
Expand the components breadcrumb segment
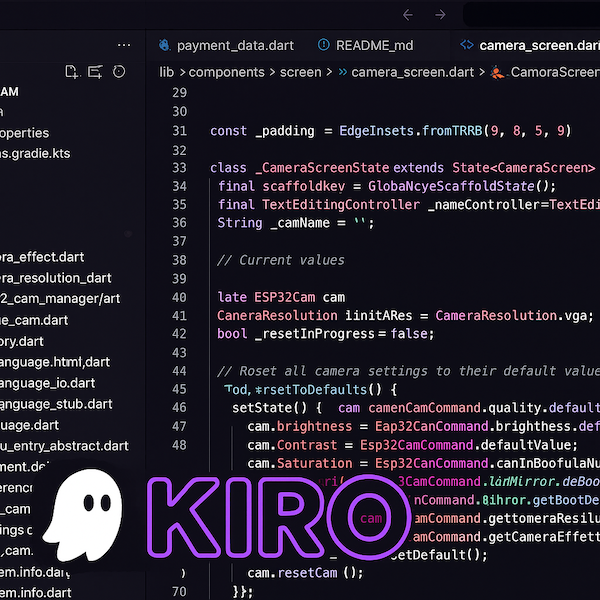(x=226, y=72)
